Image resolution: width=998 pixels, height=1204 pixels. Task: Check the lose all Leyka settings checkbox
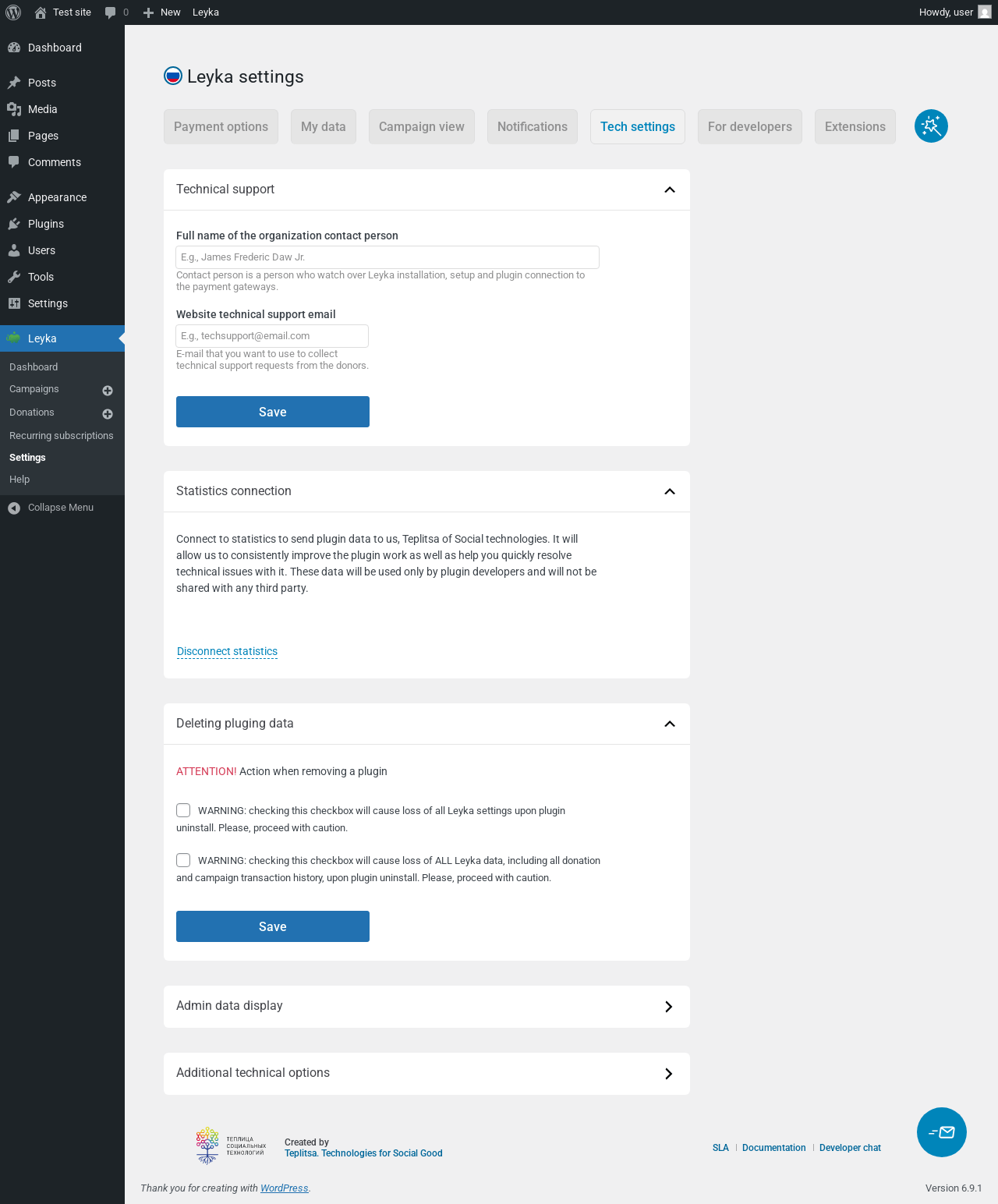(183, 810)
